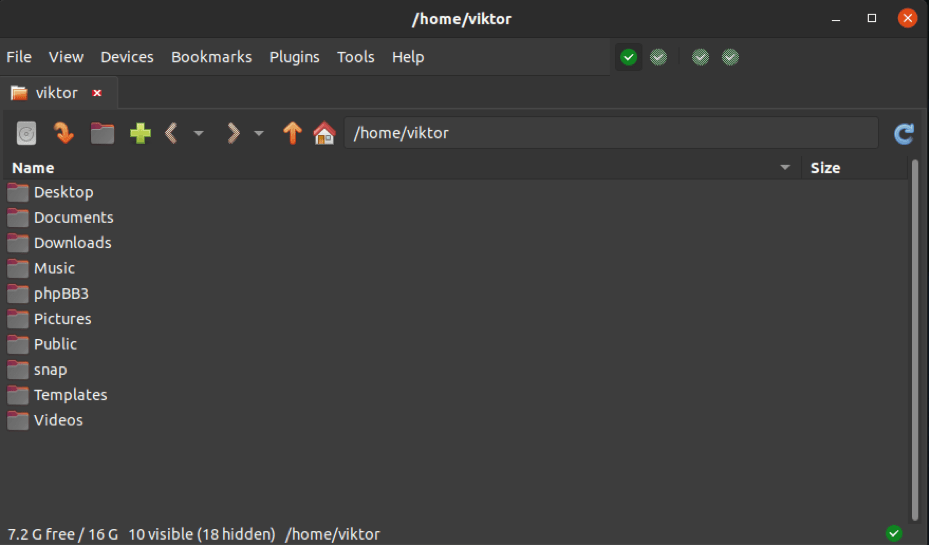Screen dimensions: 929x545
Task: Select the snap folder name
Action: [x=50, y=370]
